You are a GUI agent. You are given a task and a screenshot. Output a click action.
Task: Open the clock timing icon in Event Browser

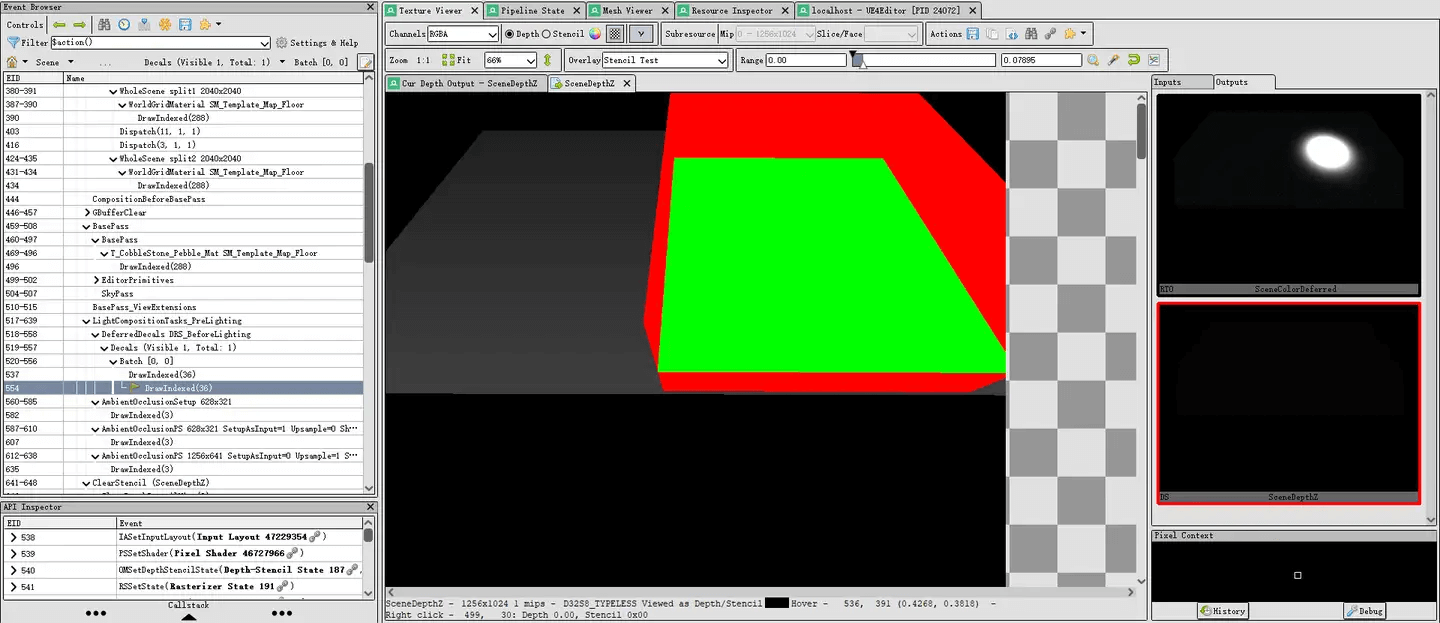(x=124, y=24)
